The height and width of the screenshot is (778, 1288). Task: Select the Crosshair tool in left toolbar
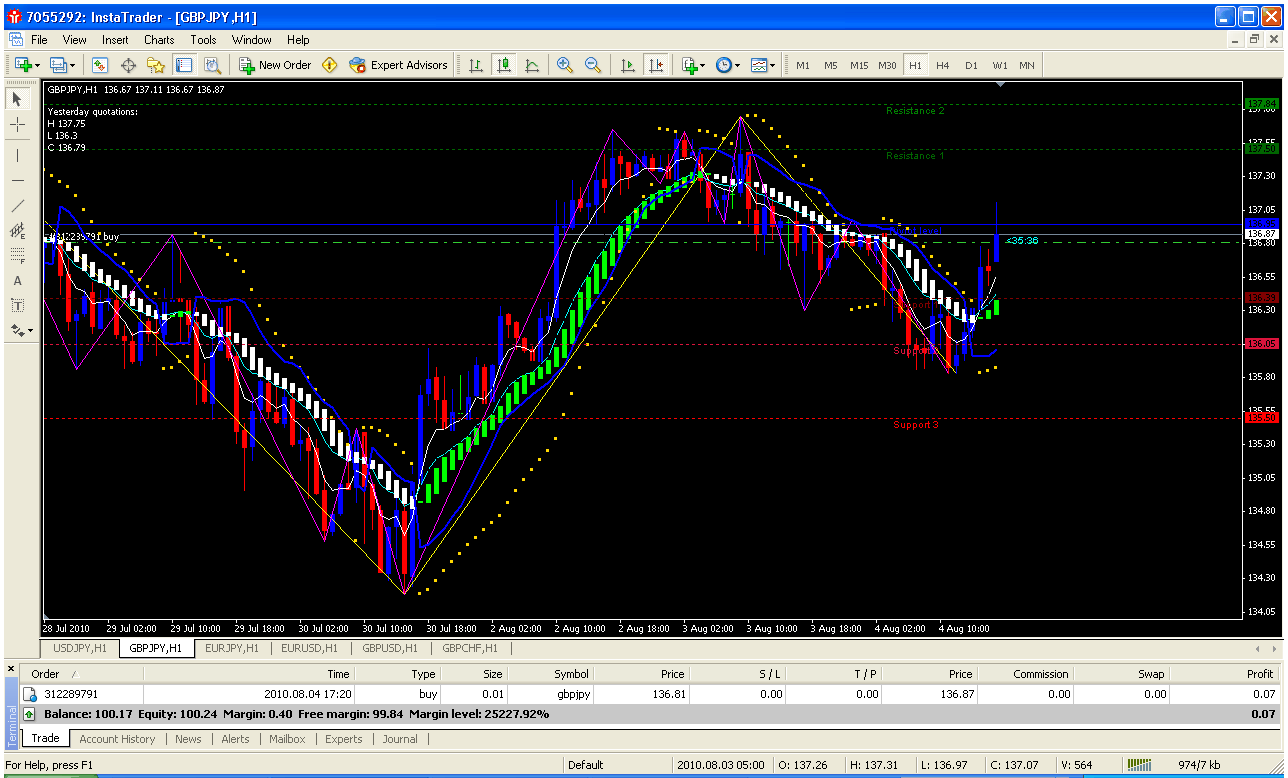(x=17, y=124)
